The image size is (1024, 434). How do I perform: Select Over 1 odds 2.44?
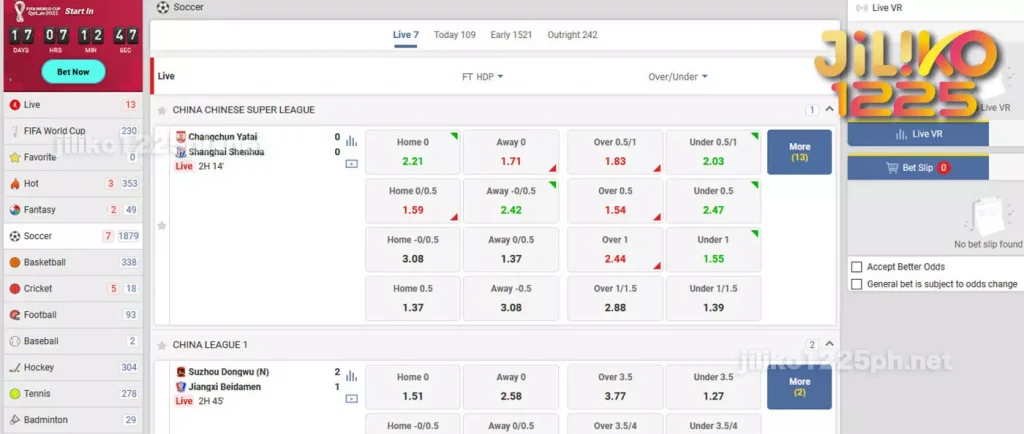coord(615,249)
